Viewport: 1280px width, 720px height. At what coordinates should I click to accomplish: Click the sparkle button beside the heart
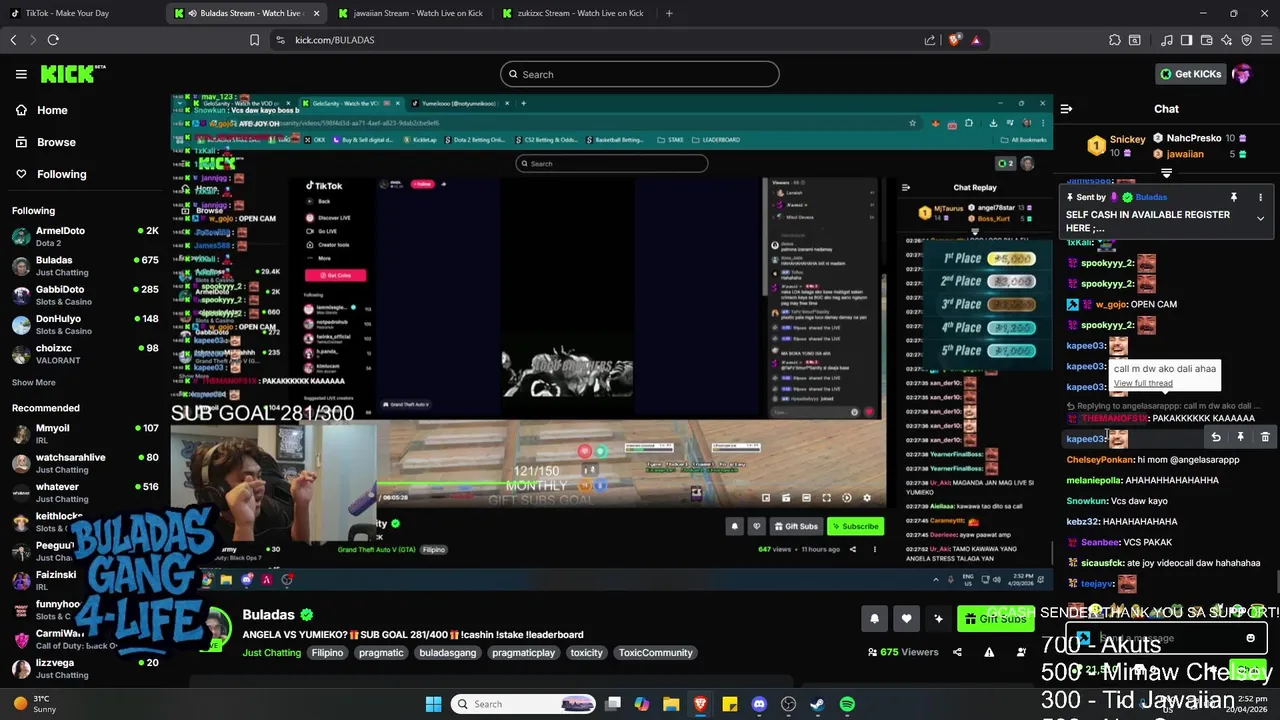938,618
